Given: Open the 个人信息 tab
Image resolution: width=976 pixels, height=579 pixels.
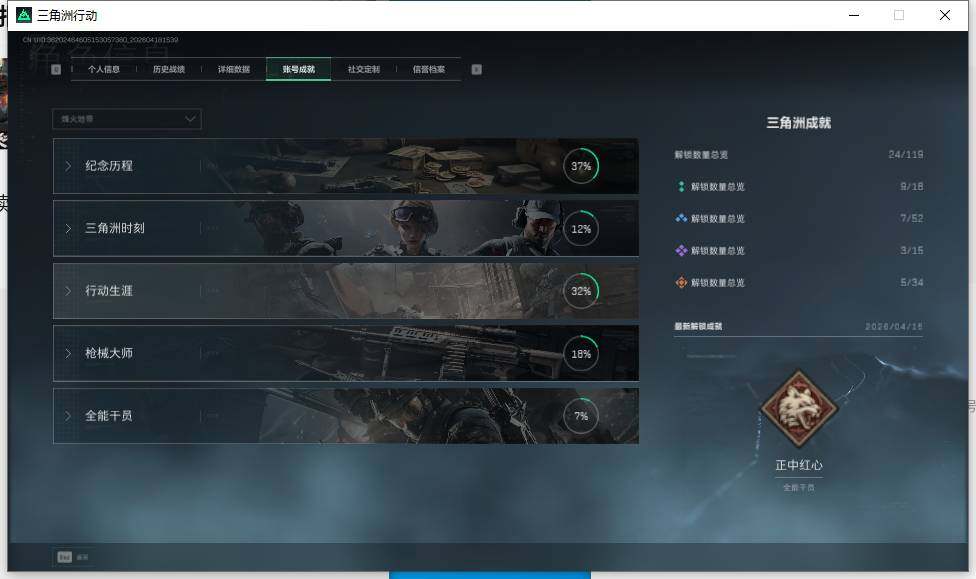Looking at the screenshot, I should (x=103, y=69).
